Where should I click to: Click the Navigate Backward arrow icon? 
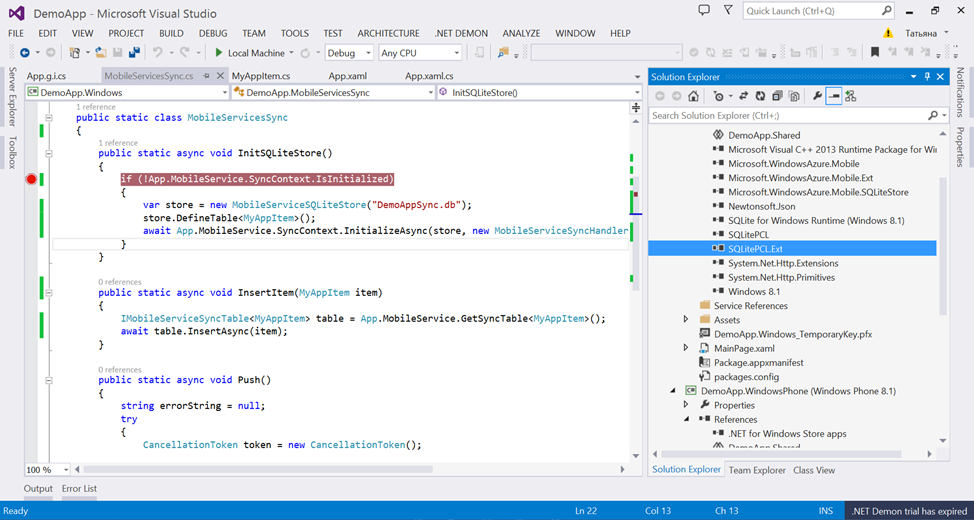(22, 53)
